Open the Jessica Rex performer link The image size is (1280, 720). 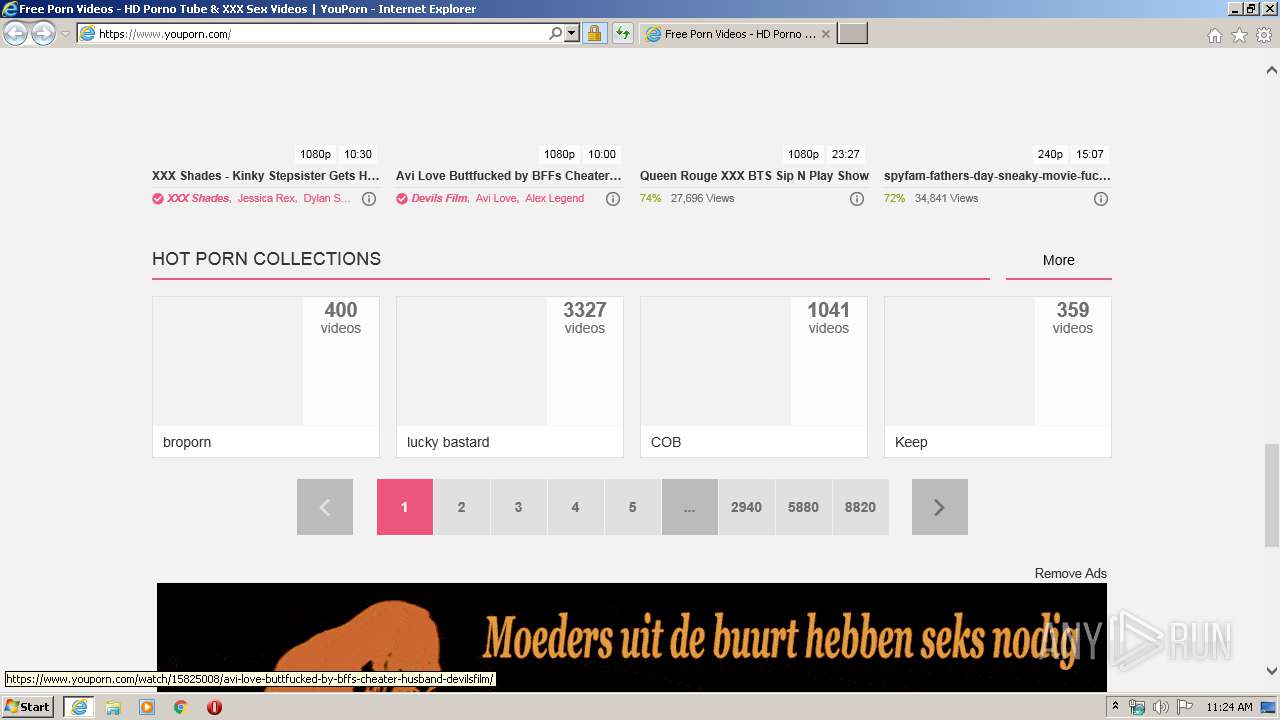click(266, 198)
